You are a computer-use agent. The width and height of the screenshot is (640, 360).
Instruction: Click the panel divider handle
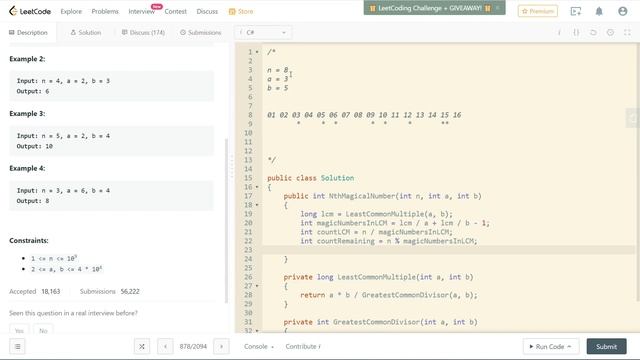(232, 167)
